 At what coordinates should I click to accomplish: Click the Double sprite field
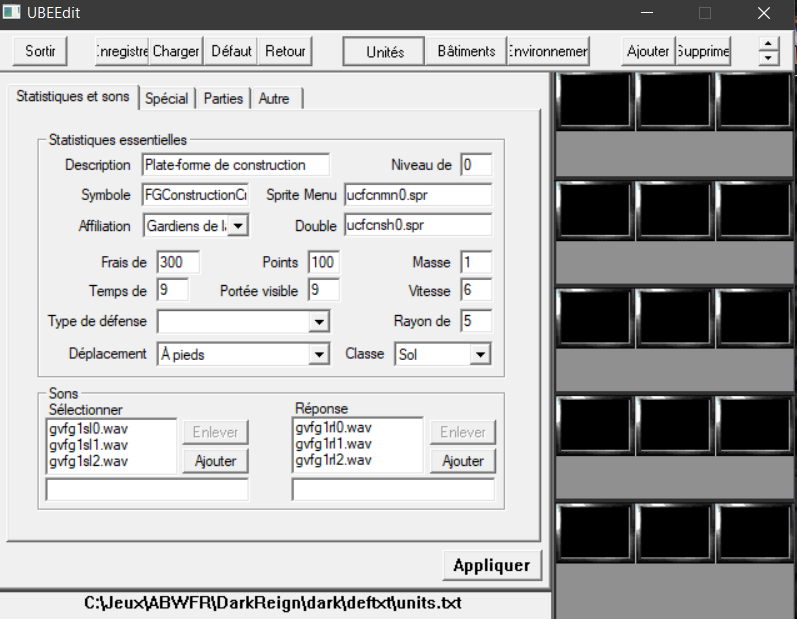(418, 225)
